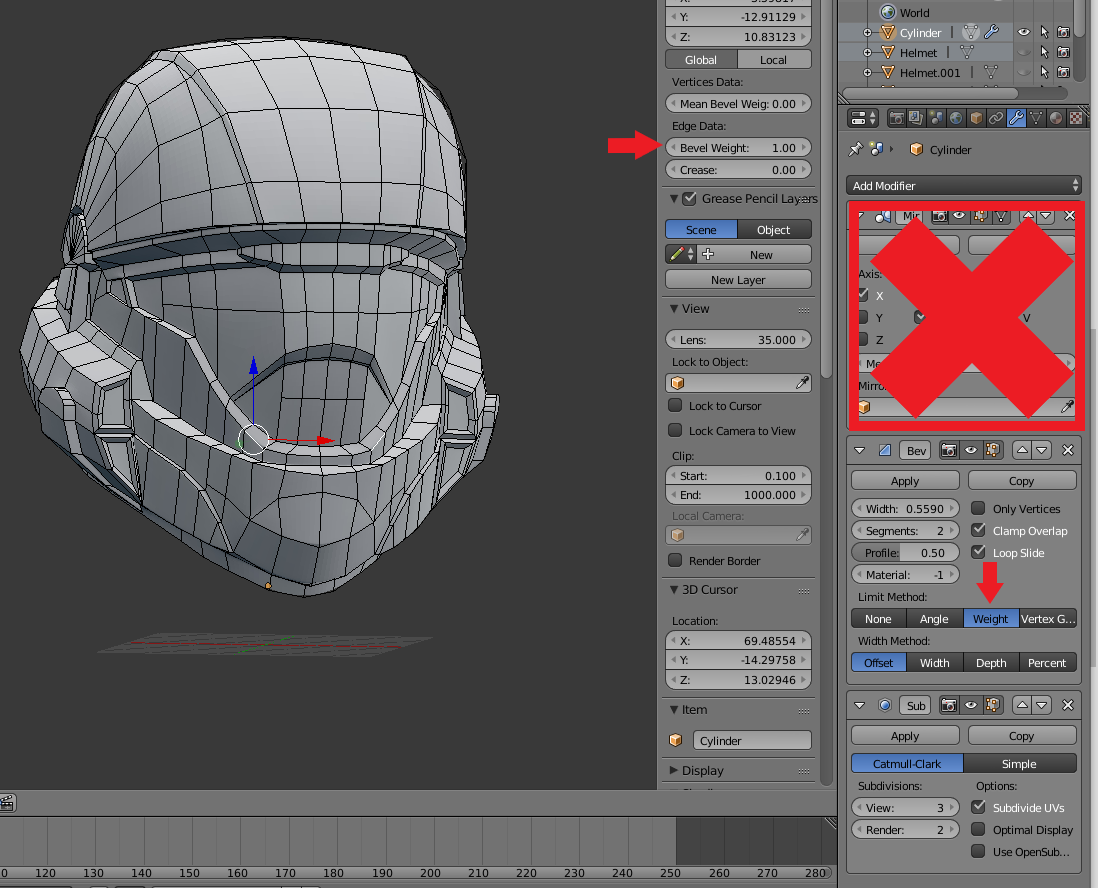The image size is (1098, 888).
Task: Expand the Helmet.001 tree node
Action: click(x=867, y=72)
